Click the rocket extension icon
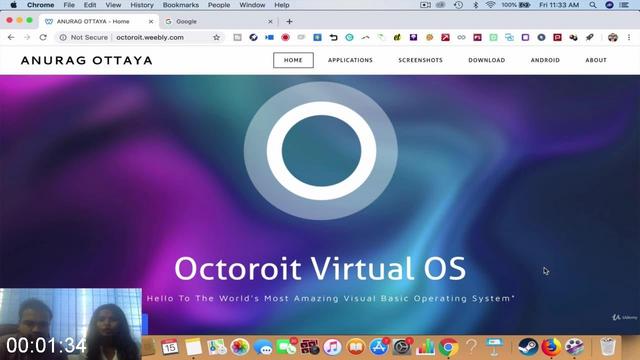This screenshot has height=360, width=640. pyautogui.click(x=589, y=38)
